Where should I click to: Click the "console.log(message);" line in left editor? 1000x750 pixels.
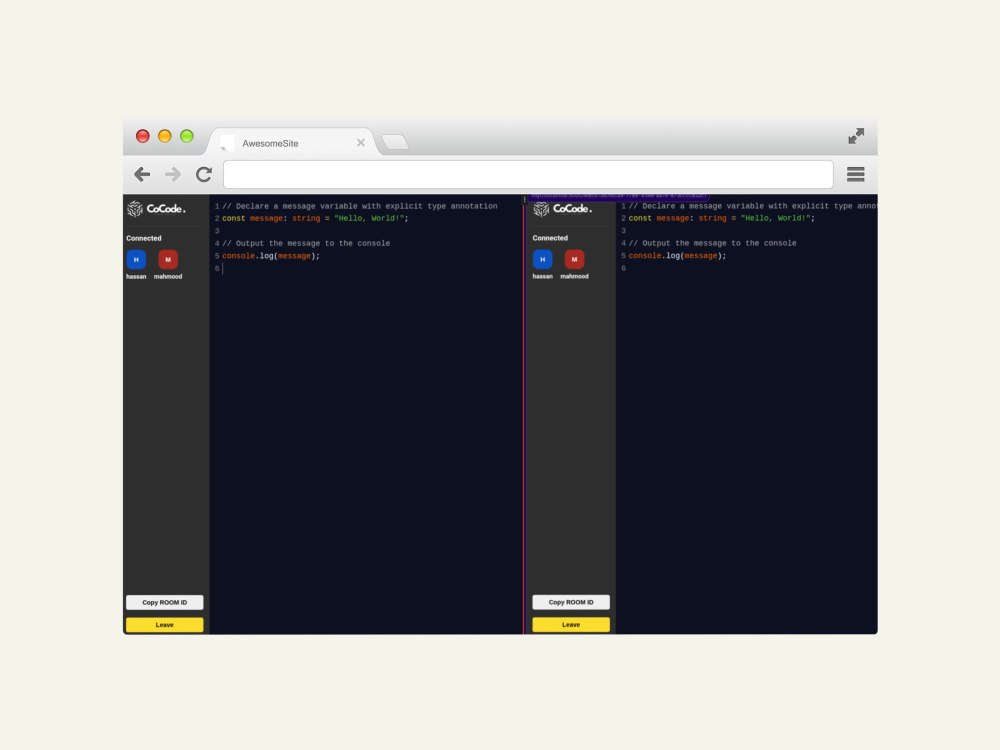[271, 256]
